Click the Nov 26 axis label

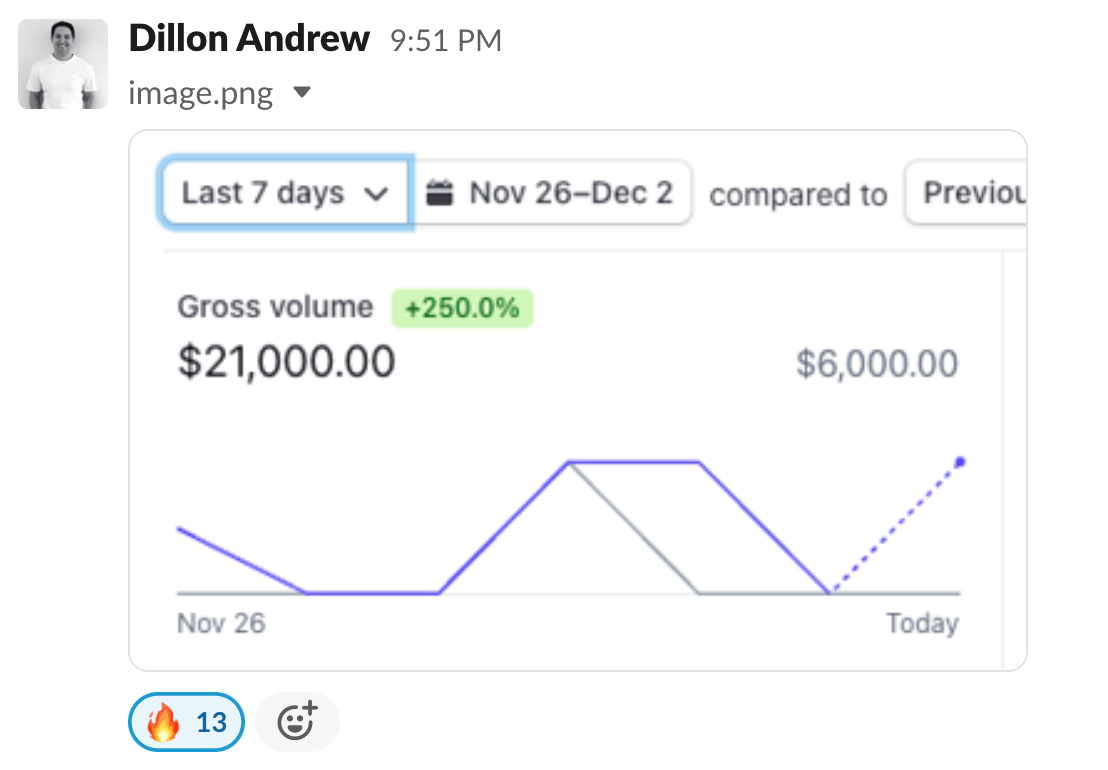click(221, 624)
